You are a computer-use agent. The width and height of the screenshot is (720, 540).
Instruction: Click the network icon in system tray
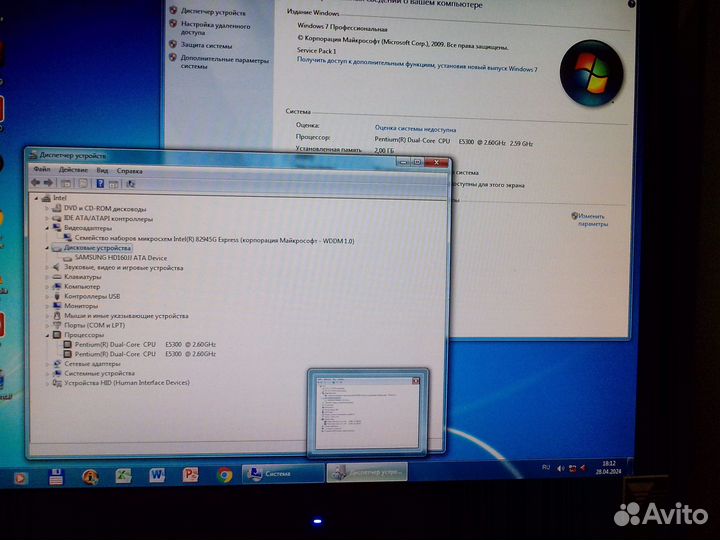[x=572, y=468]
